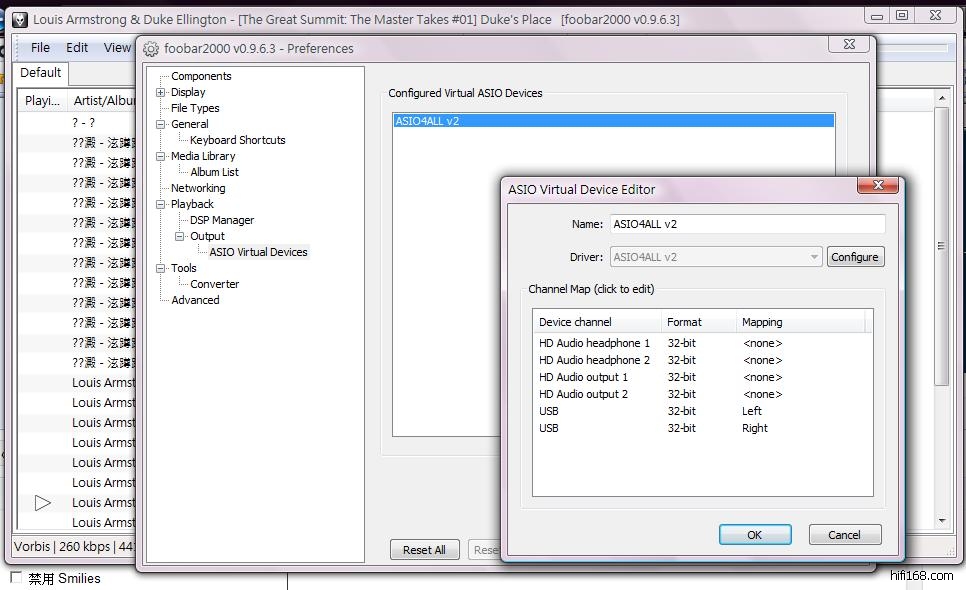Click the gear icon in Preferences title bar
This screenshot has height=590, width=966.
point(151,49)
